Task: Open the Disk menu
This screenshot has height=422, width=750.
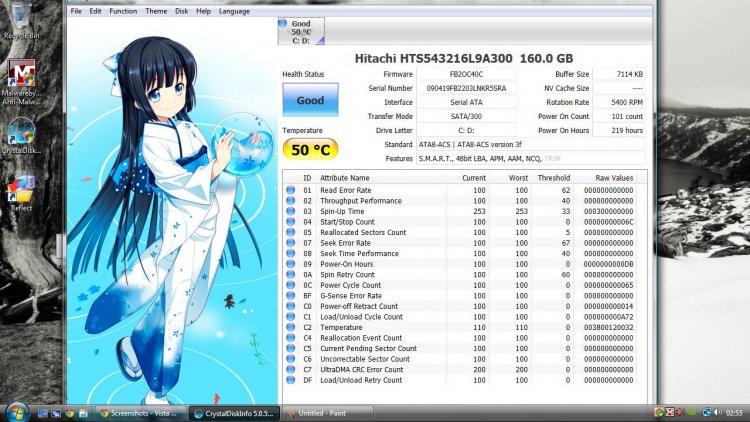Action: point(181,11)
